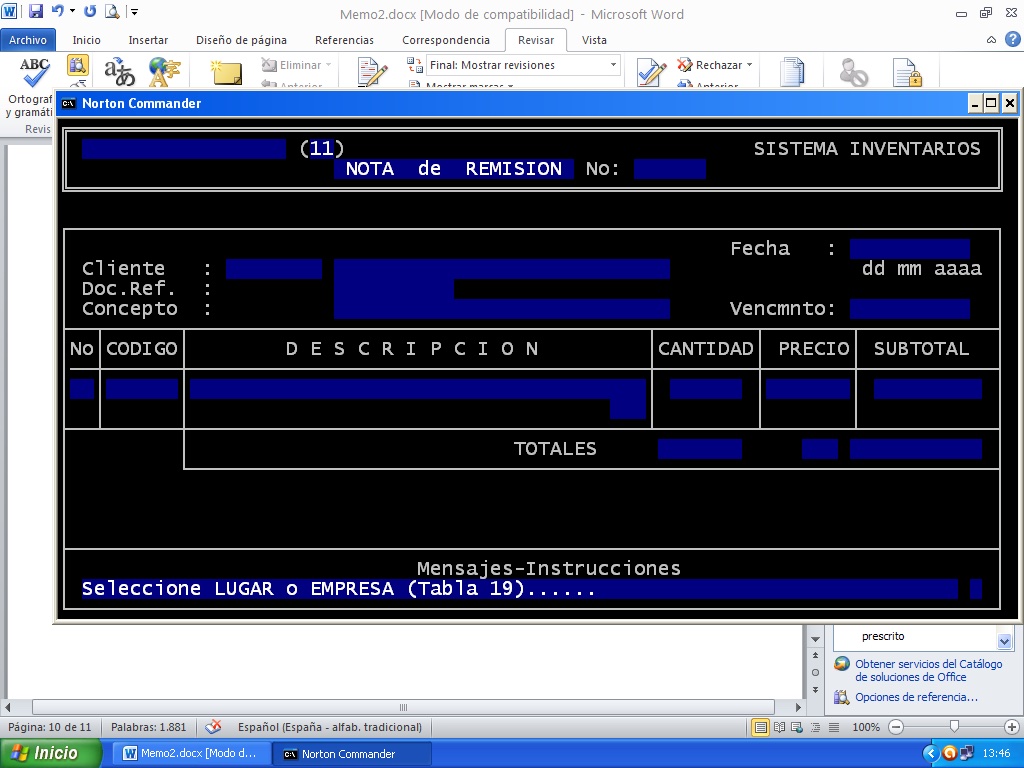This screenshot has height=768, width=1024.
Task: Click the 'Opciones de referencia...' link
Action: coord(916,697)
